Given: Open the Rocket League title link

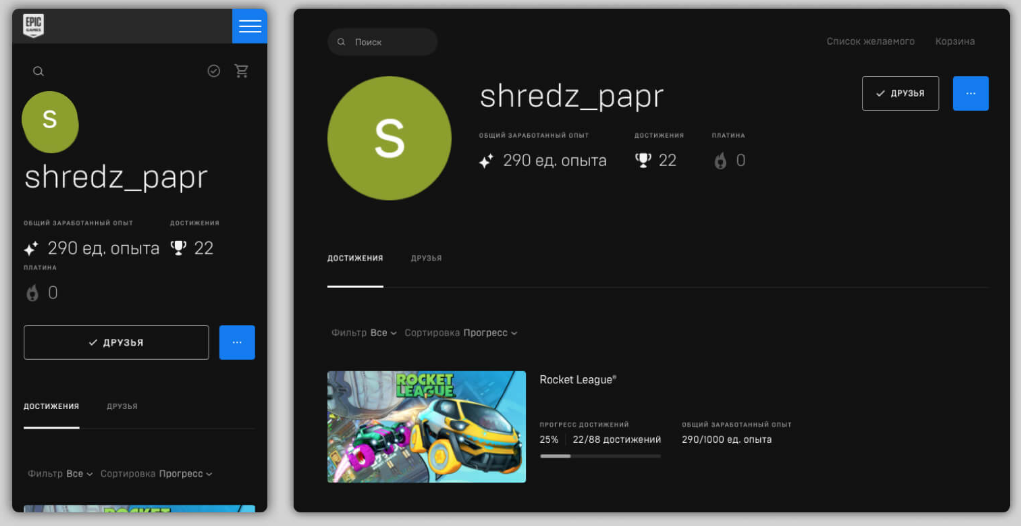Looking at the screenshot, I should (x=578, y=380).
